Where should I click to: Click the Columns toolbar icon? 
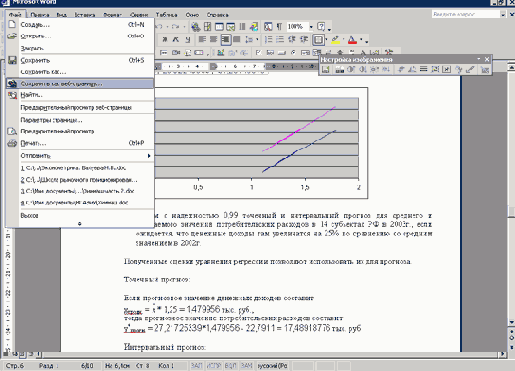[242, 26]
